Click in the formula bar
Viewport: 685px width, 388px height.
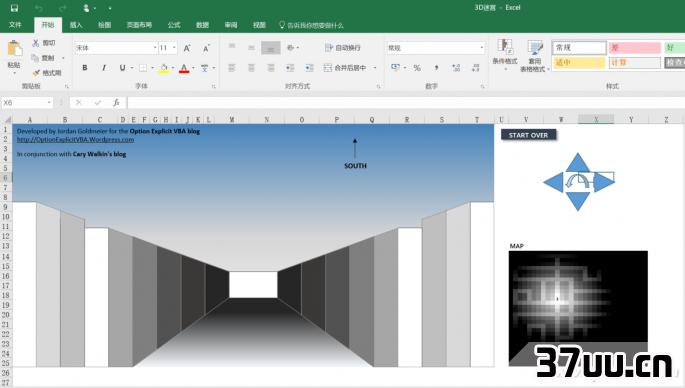pos(405,103)
